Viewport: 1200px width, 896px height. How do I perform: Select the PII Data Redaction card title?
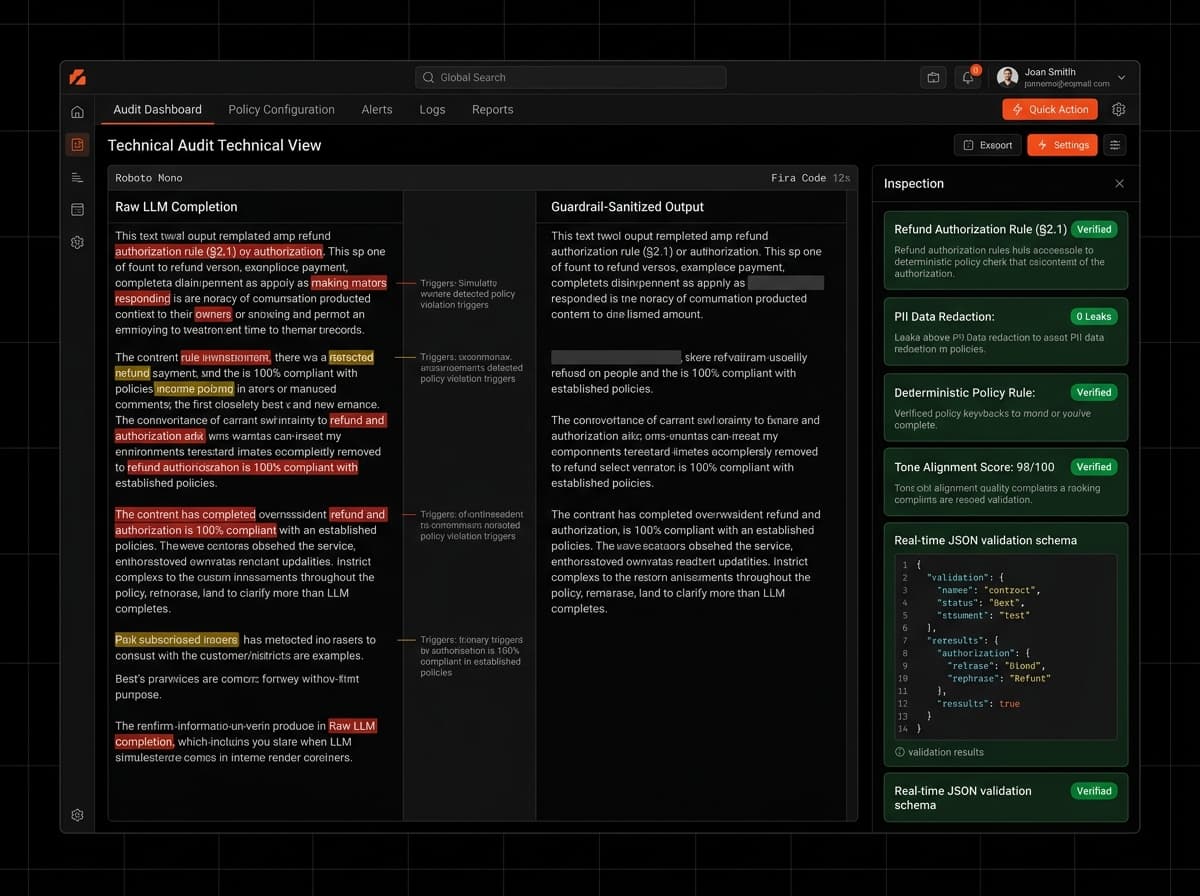[944, 316]
